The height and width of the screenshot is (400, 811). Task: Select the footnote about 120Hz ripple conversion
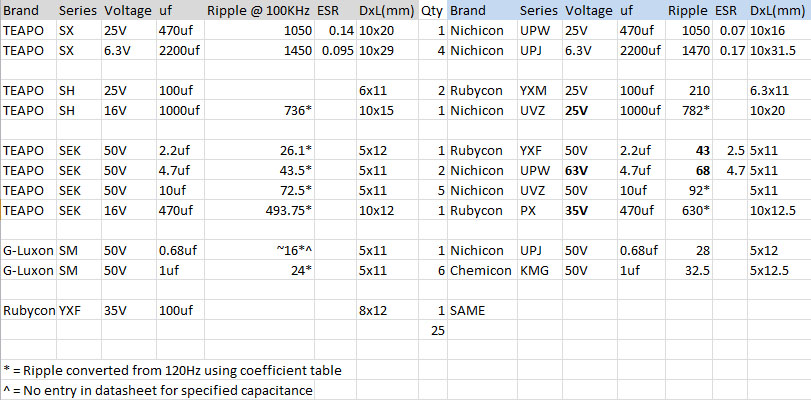pyautogui.click(x=172, y=370)
